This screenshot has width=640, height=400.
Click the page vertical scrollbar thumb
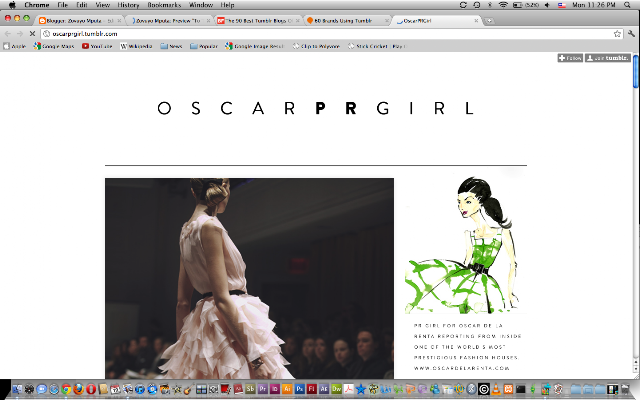tap(636, 70)
